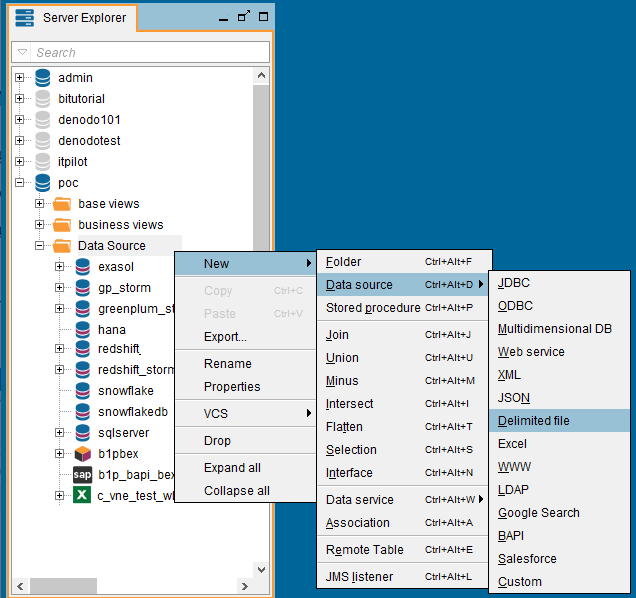Select Delimited file data source
This screenshot has width=636, height=598.
(559, 421)
